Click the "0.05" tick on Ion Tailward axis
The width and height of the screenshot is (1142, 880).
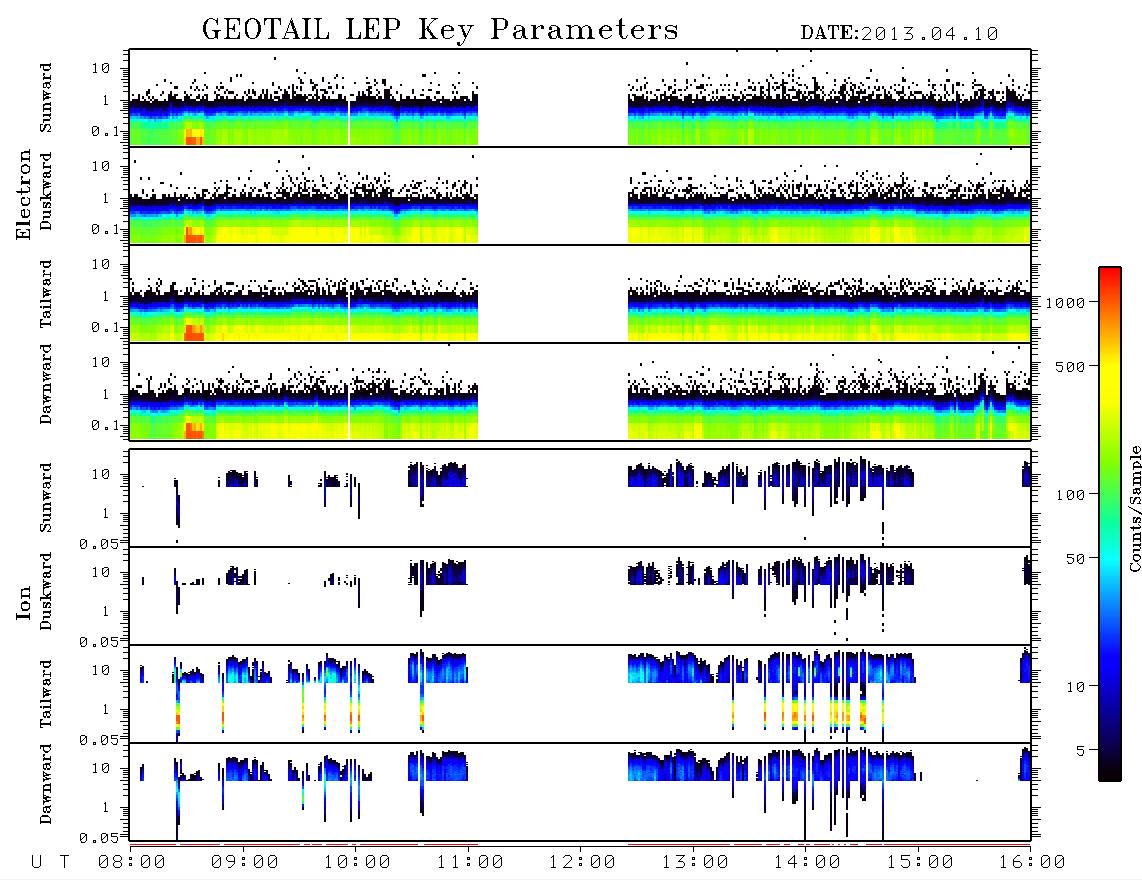99,740
